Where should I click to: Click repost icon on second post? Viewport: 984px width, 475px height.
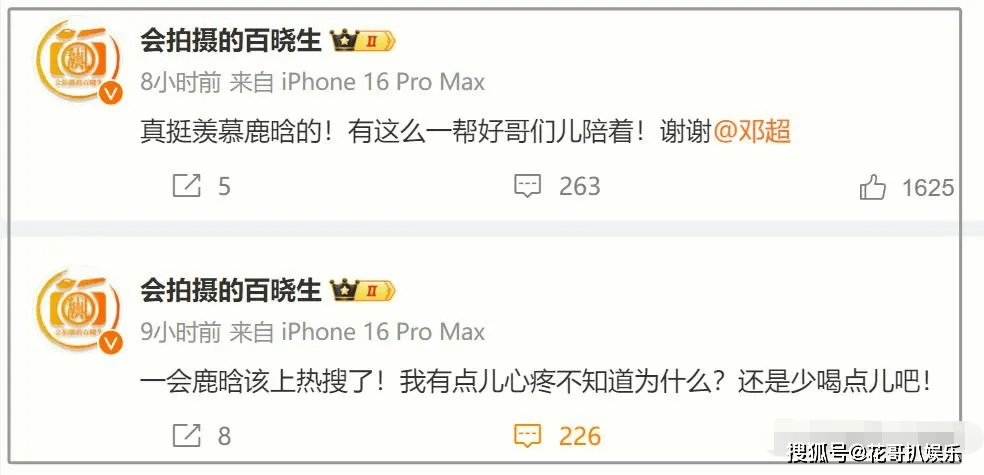[186, 435]
